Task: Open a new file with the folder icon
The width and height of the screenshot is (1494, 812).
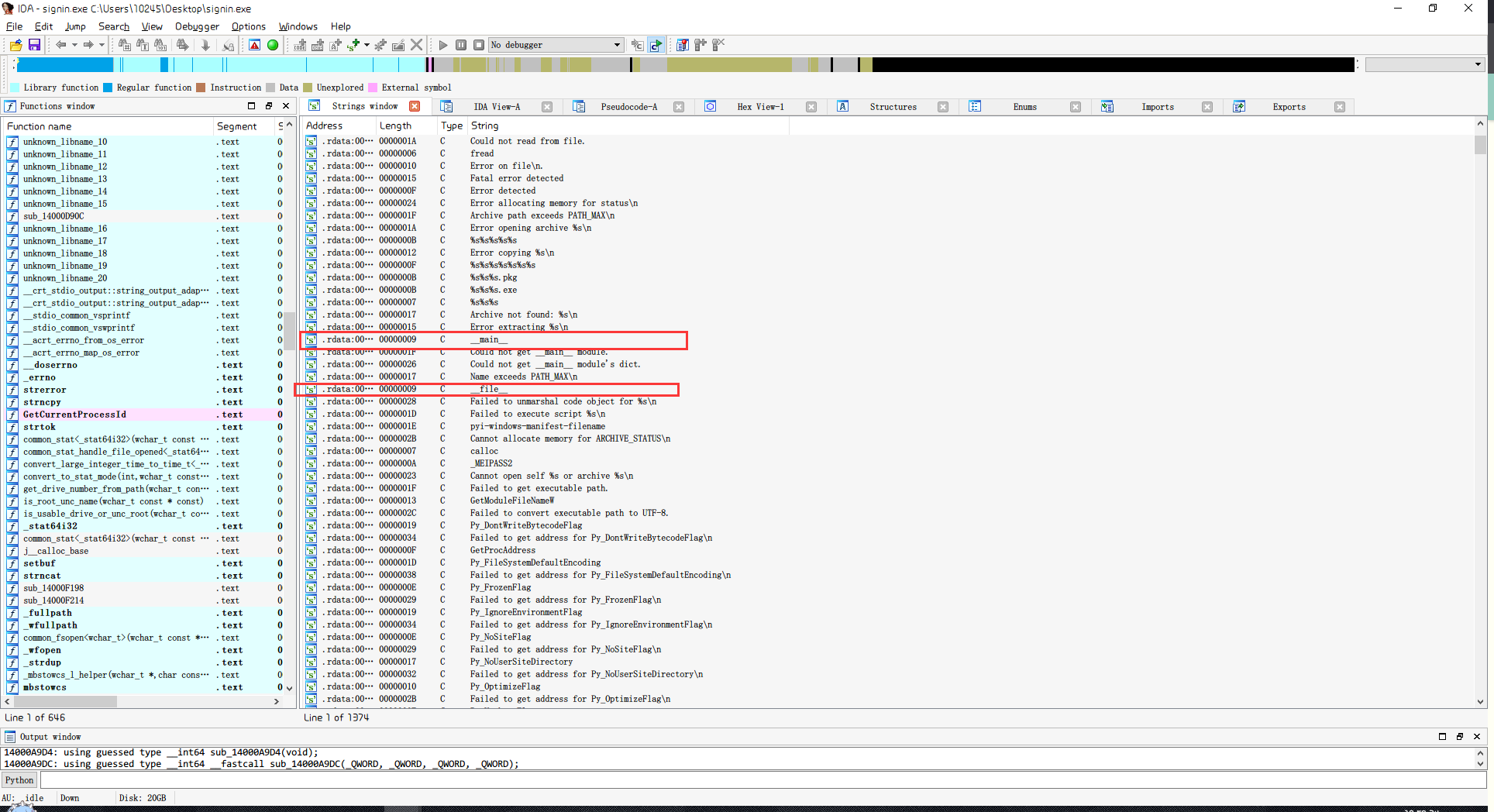Action: (x=14, y=45)
